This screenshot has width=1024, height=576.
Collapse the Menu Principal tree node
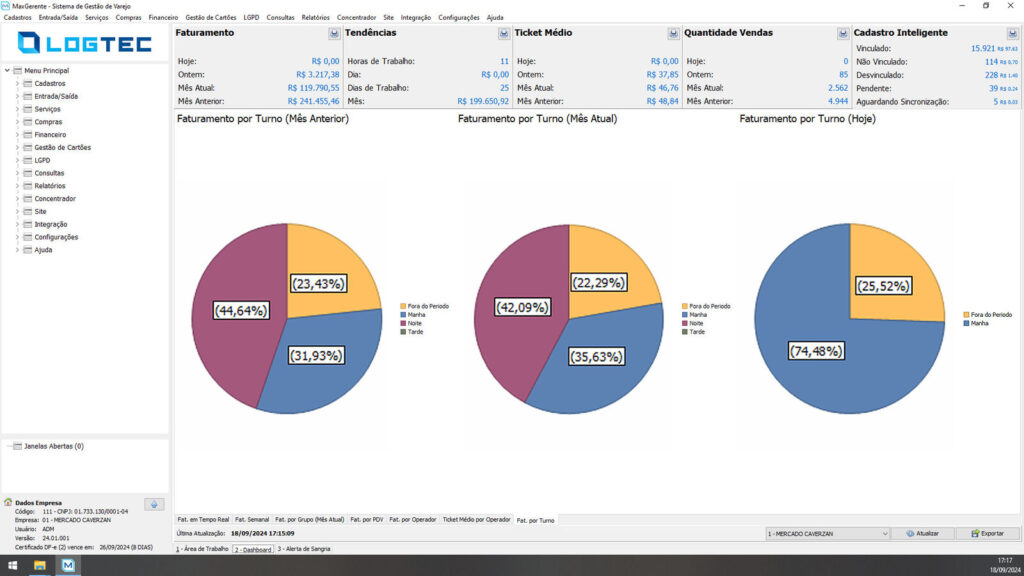[x=7, y=71]
